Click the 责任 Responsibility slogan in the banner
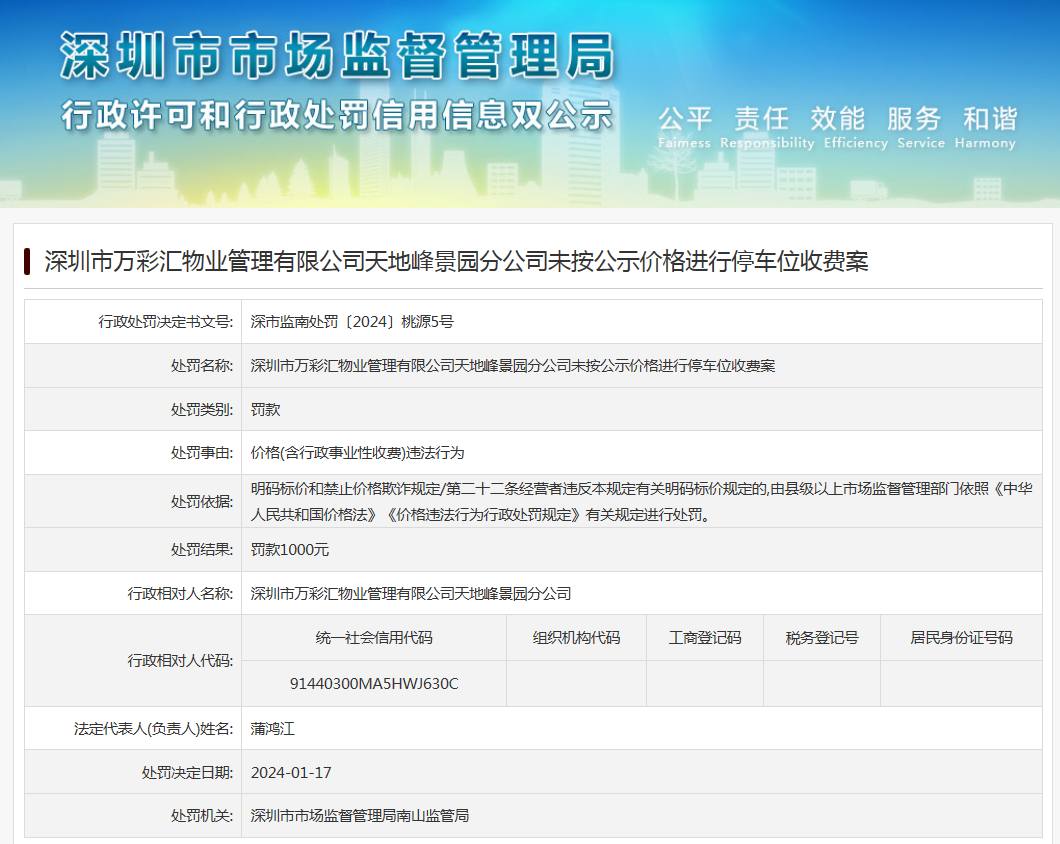 [766, 127]
